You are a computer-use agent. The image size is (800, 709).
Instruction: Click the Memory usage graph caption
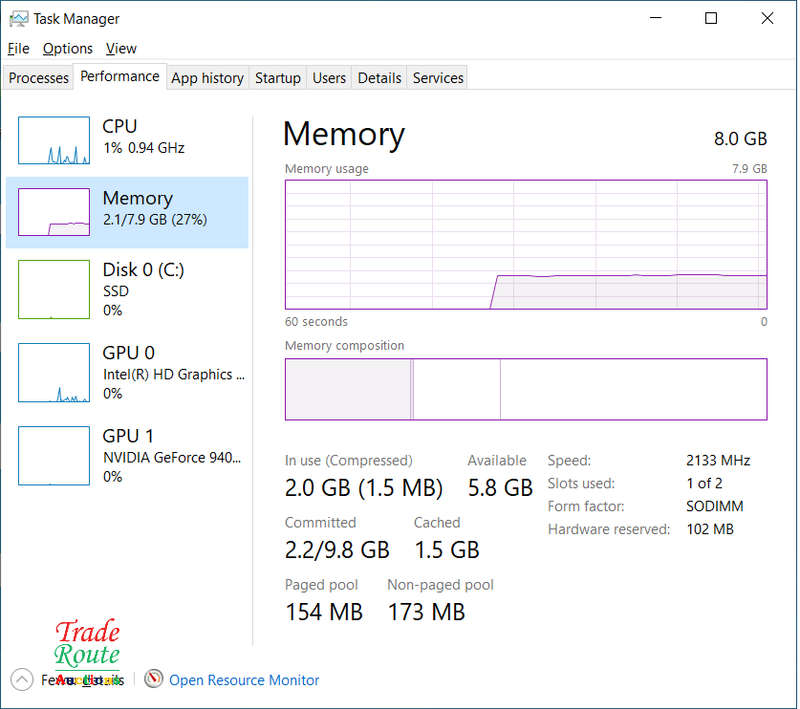327,169
